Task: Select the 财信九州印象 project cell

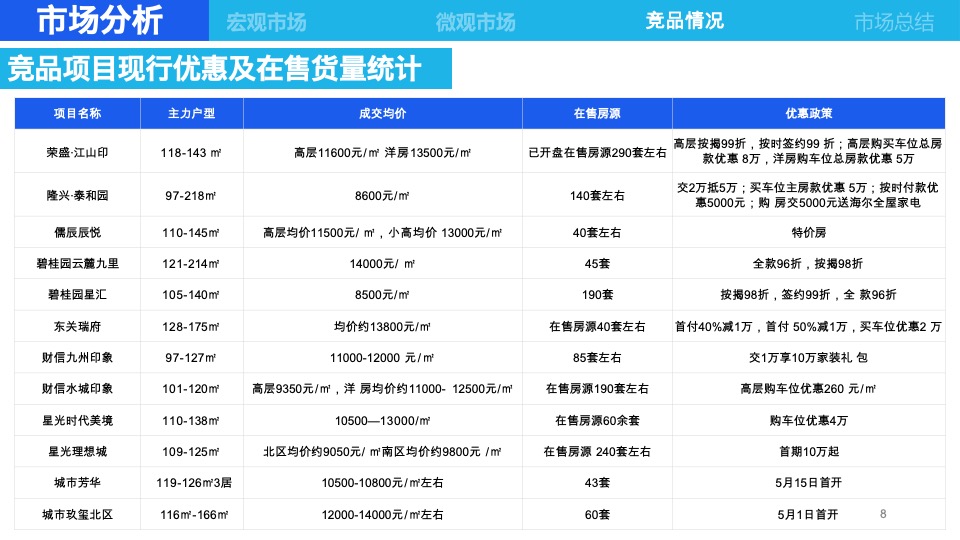Action: 77,358
